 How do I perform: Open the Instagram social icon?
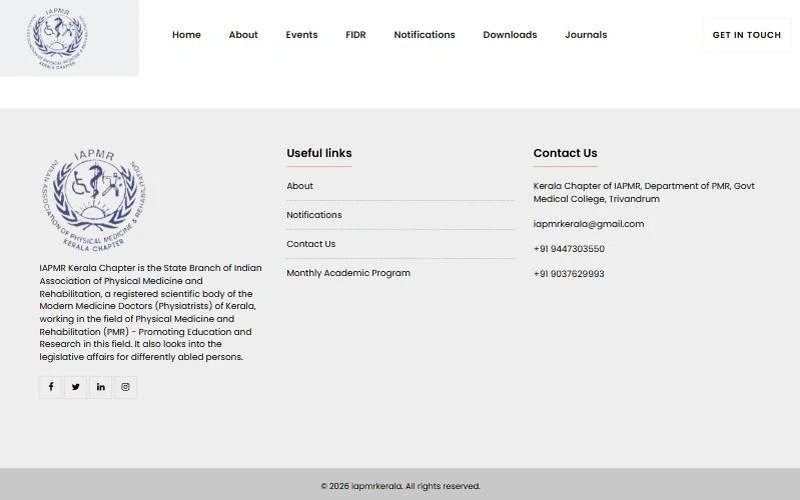point(126,387)
